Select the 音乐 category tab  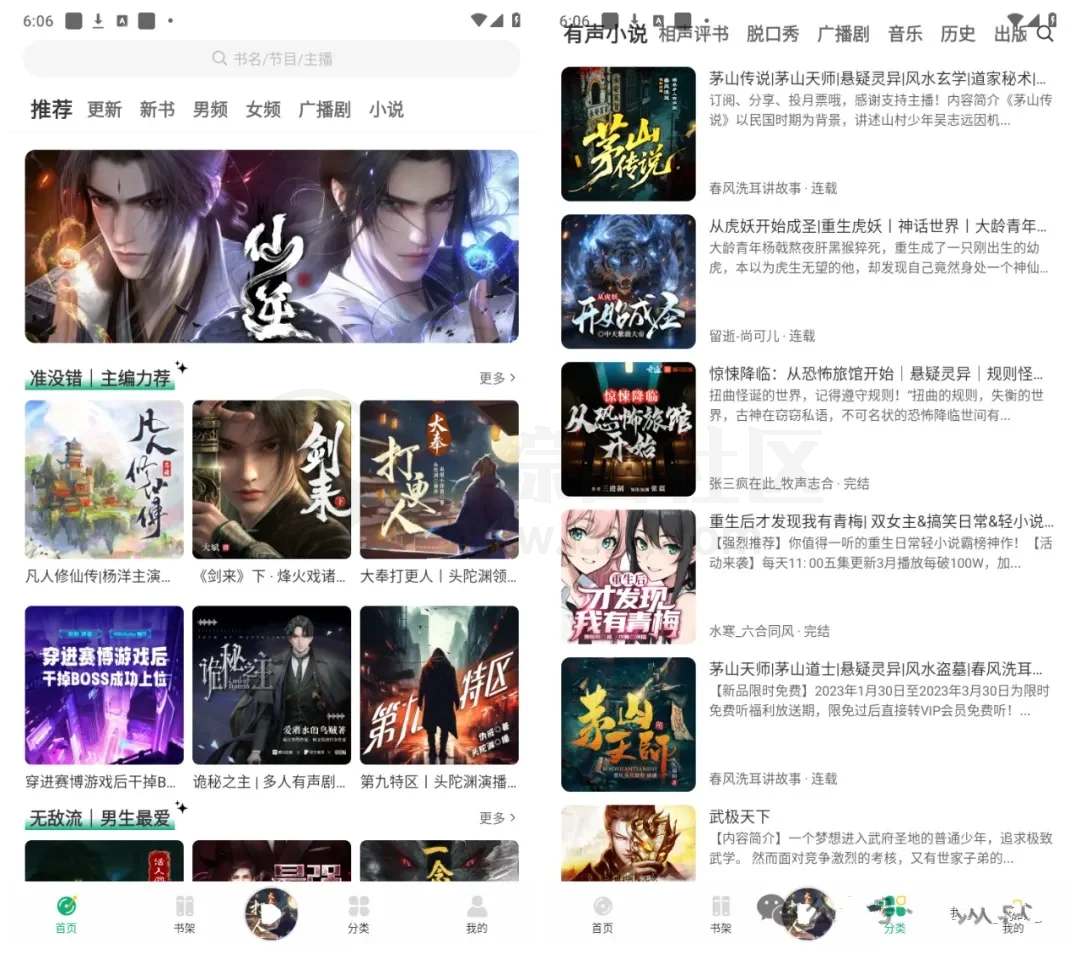pyautogui.click(x=905, y=33)
